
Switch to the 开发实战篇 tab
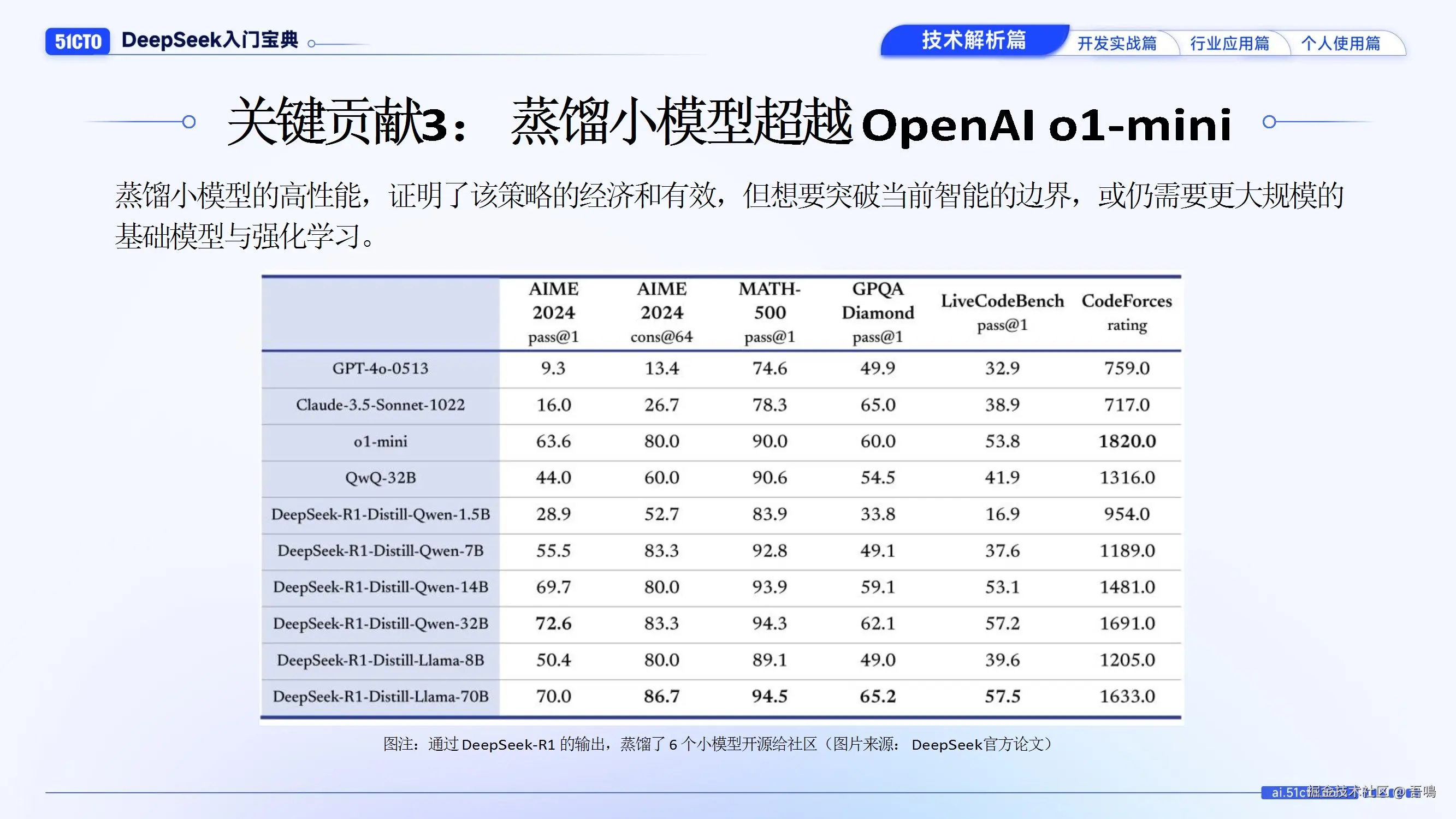pyautogui.click(x=1117, y=44)
